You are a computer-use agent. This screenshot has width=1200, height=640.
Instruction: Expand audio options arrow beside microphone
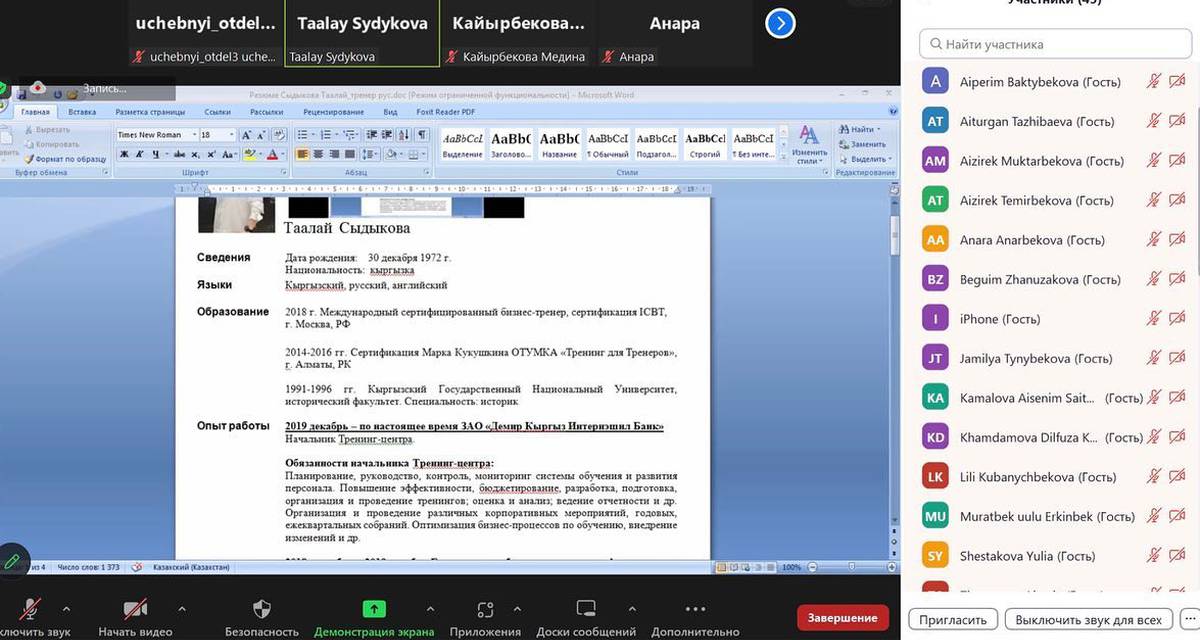[66, 608]
